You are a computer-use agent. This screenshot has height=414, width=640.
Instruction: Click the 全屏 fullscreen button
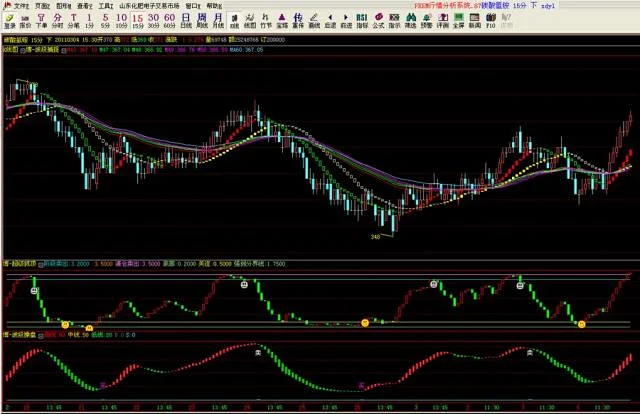coord(458,20)
